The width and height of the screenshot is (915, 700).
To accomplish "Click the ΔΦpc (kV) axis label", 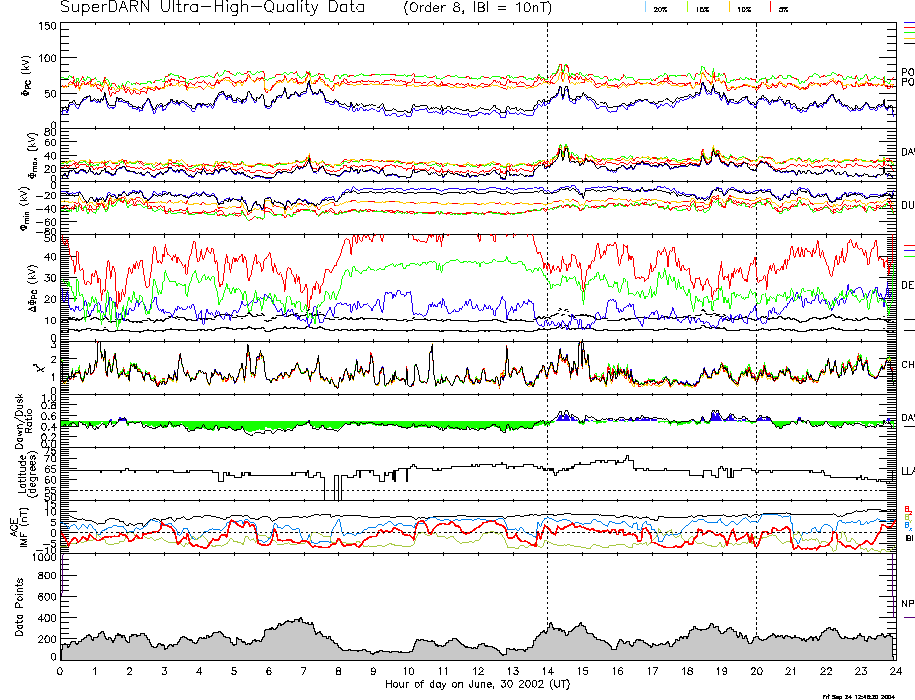I will click(x=19, y=285).
